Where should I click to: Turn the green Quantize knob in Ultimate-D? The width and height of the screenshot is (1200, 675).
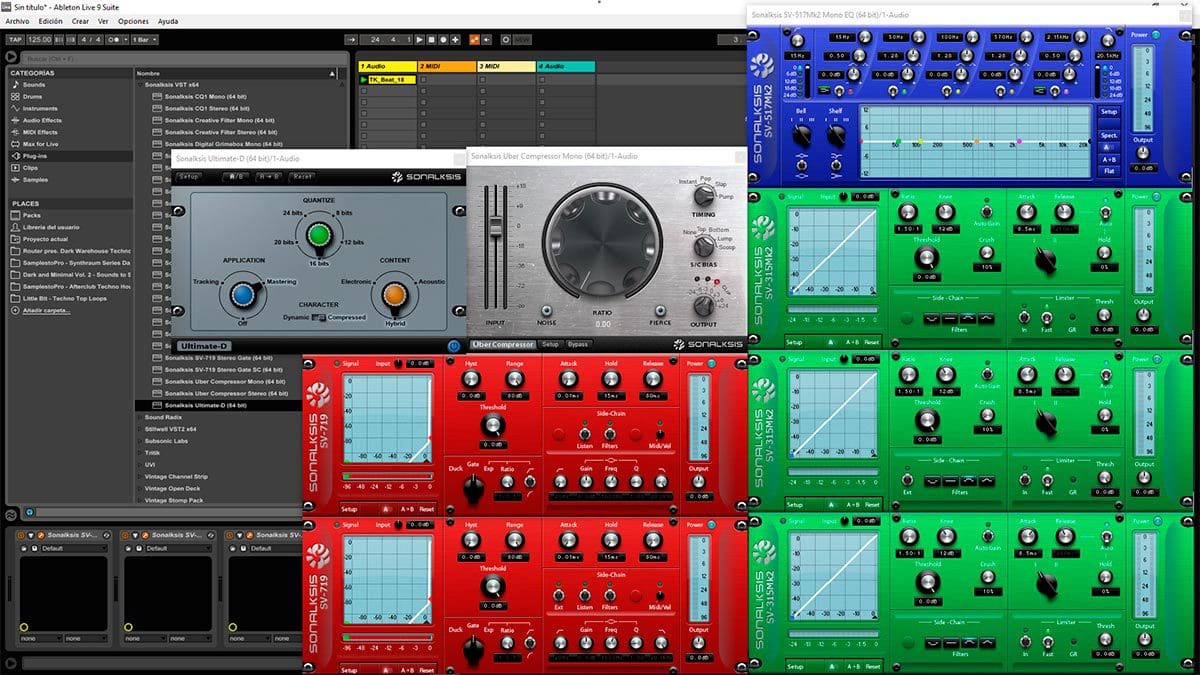click(x=318, y=236)
